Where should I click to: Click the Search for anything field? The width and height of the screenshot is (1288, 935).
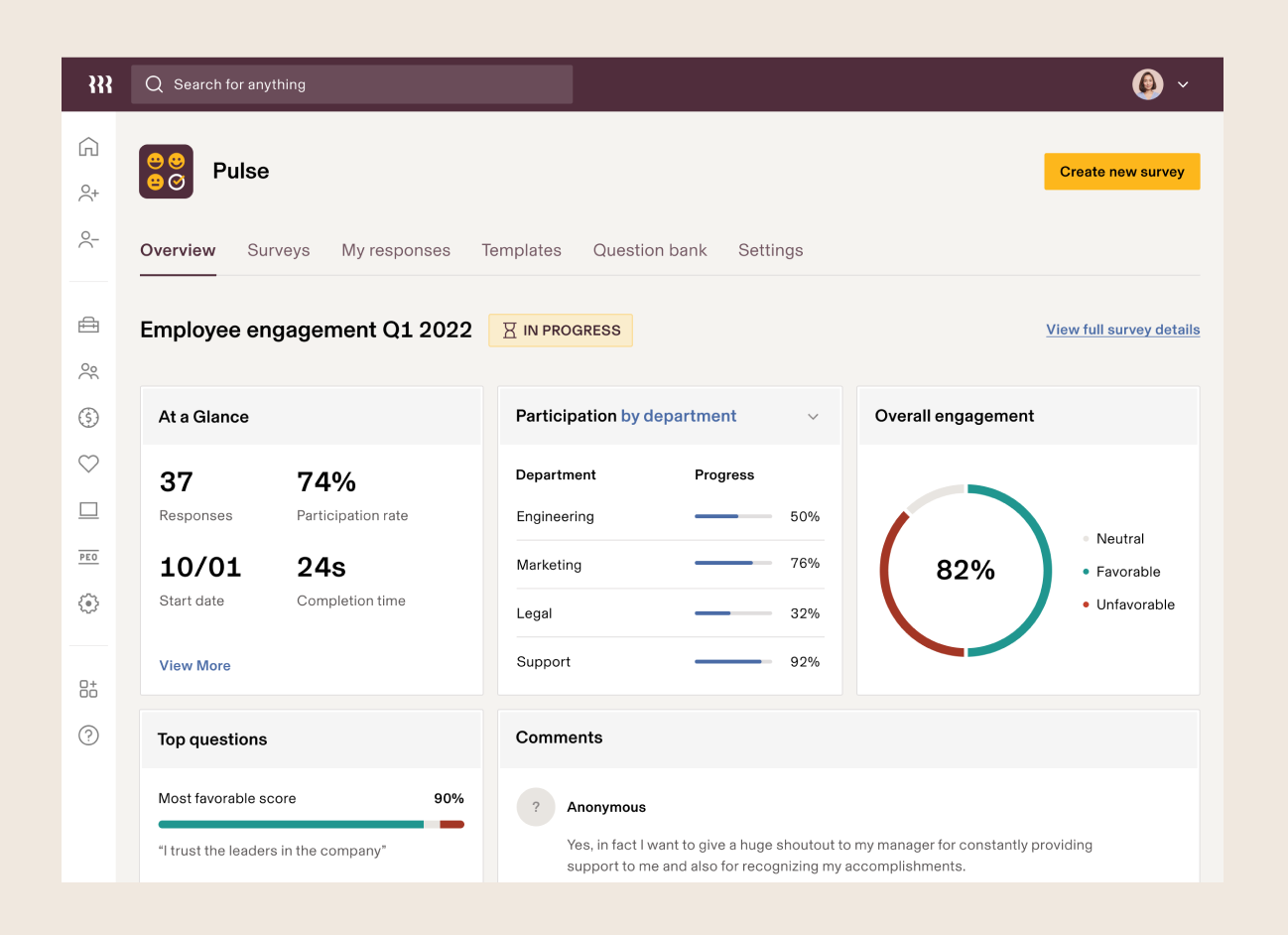click(352, 84)
